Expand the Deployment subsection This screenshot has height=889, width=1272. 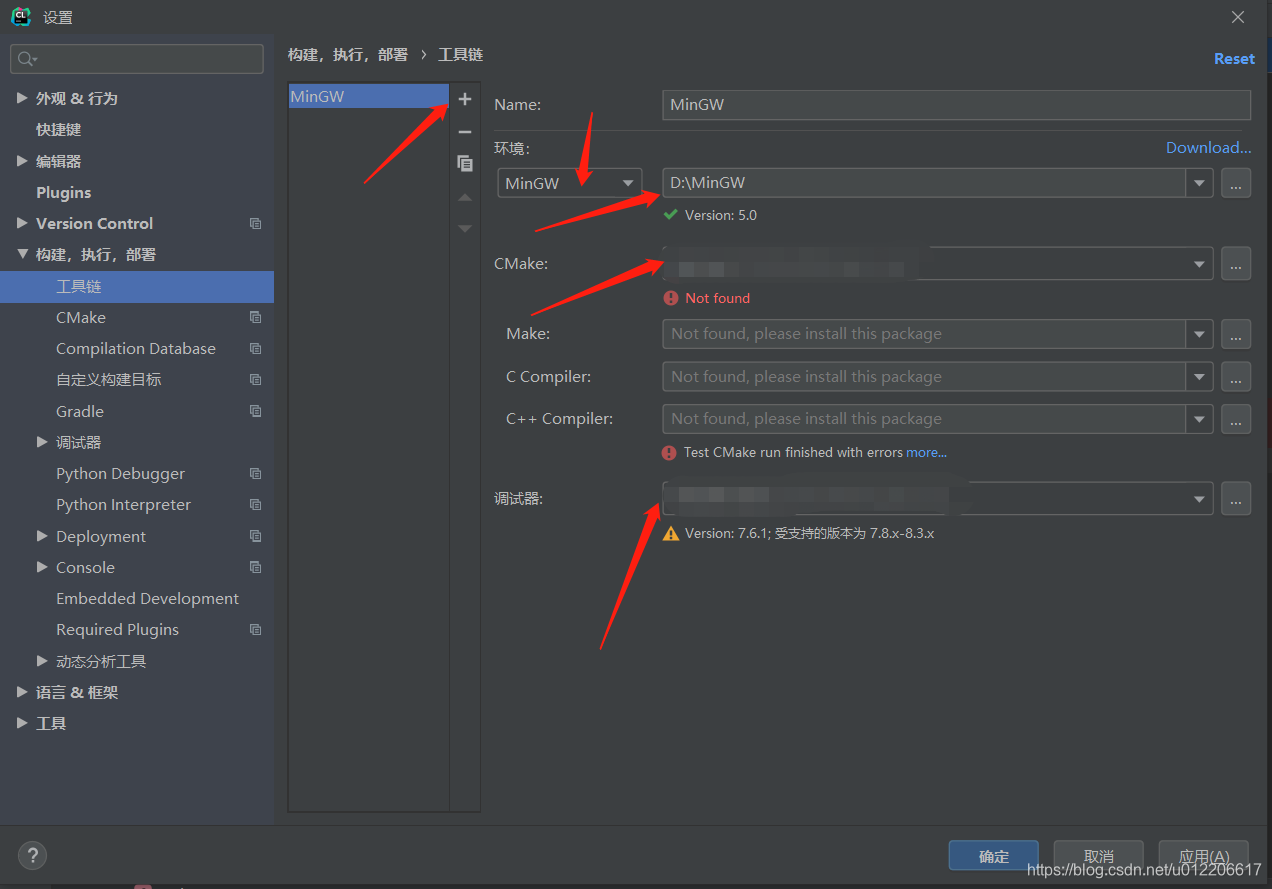pyautogui.click(x=42, y=536)
